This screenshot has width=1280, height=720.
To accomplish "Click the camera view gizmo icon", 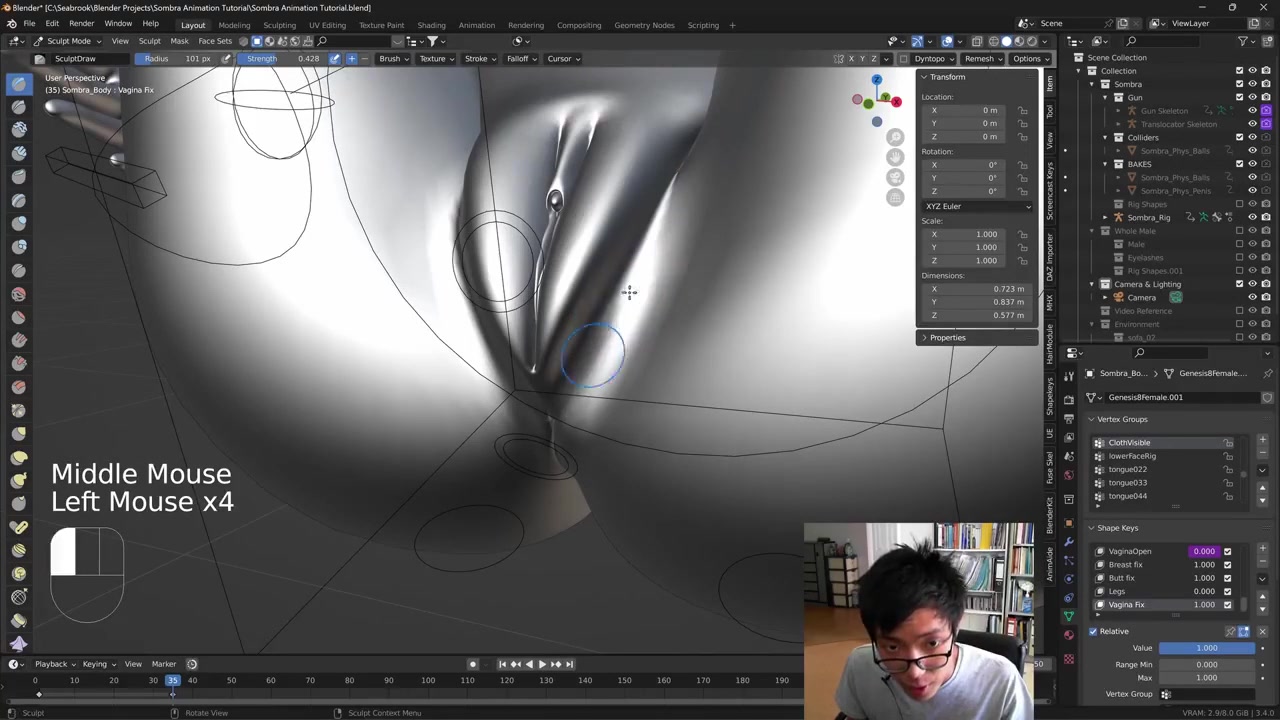I will (895, 177).
